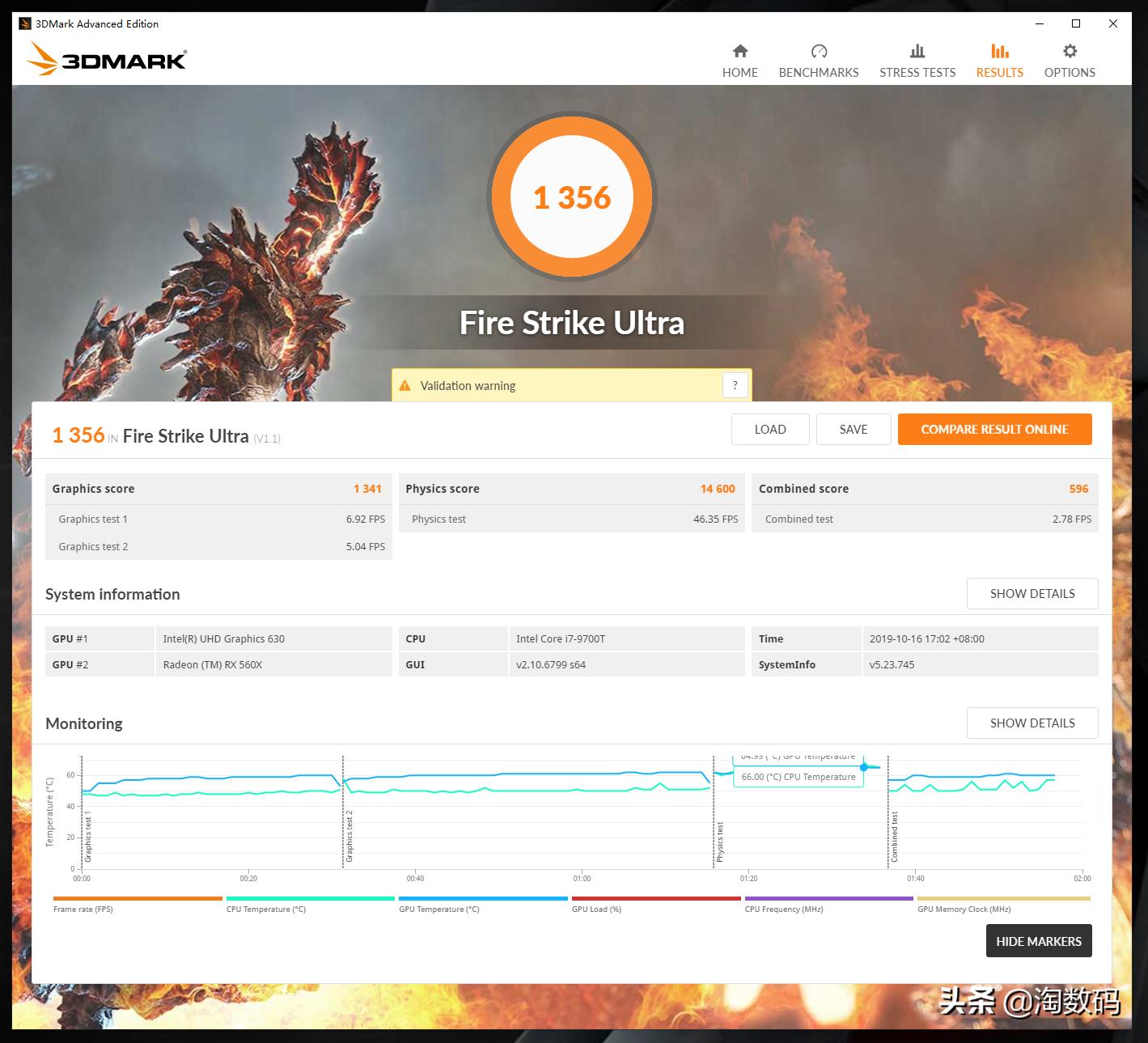Click the validation warning question mark

coord(735,385)
